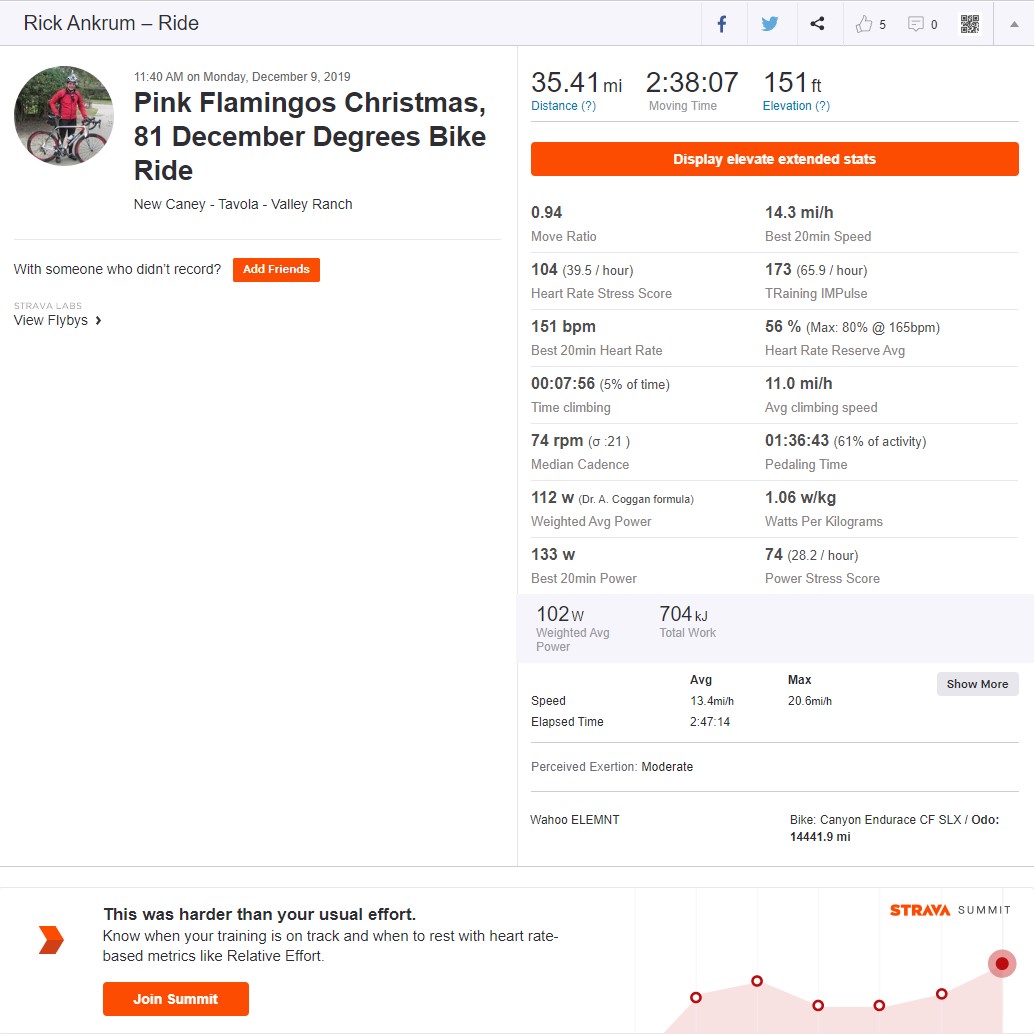
Task: Give kudos with the thumbs-up icon
Action: [864, 24]
